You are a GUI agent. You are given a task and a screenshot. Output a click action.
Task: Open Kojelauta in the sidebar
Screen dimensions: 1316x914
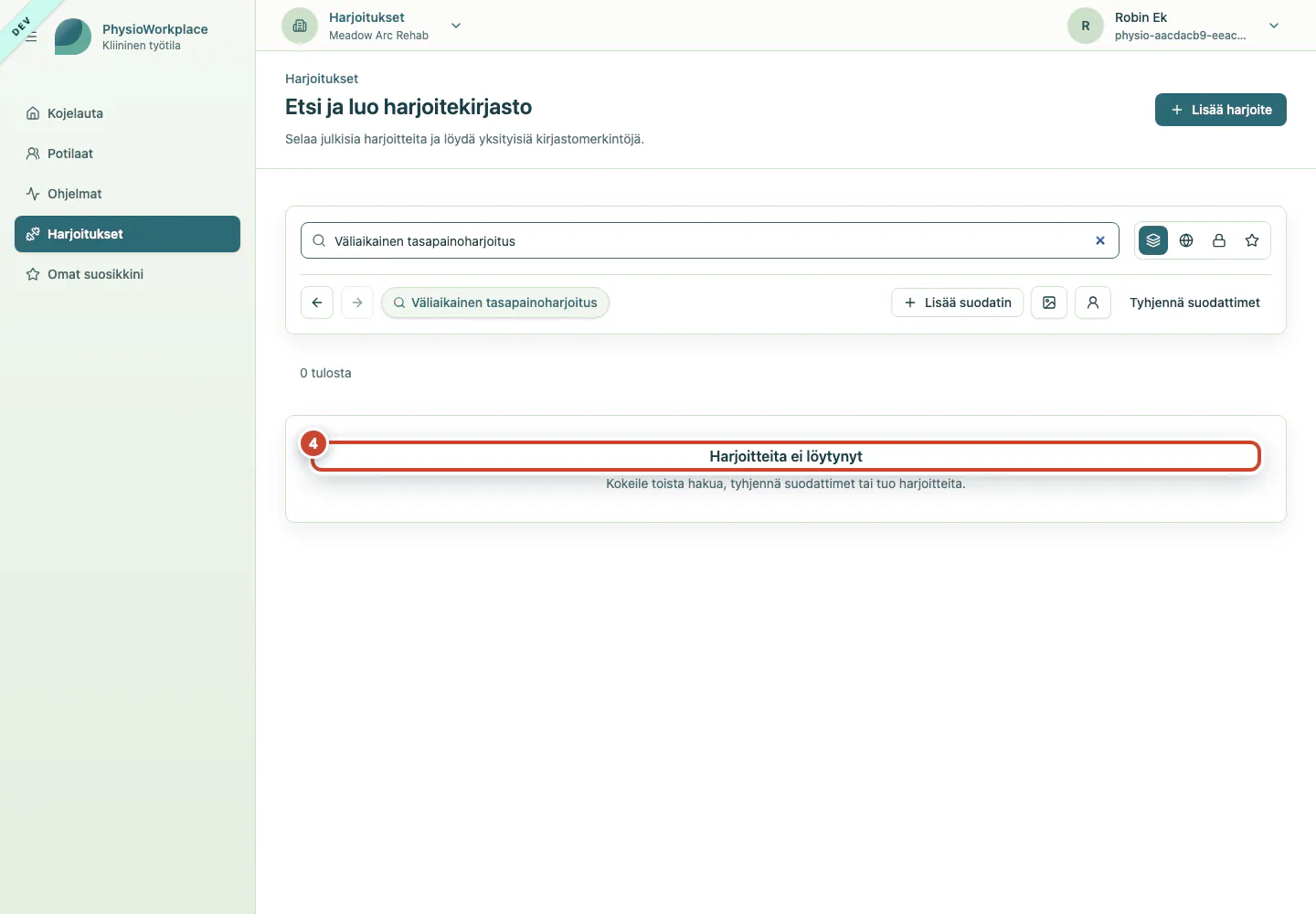coord(127,113)
